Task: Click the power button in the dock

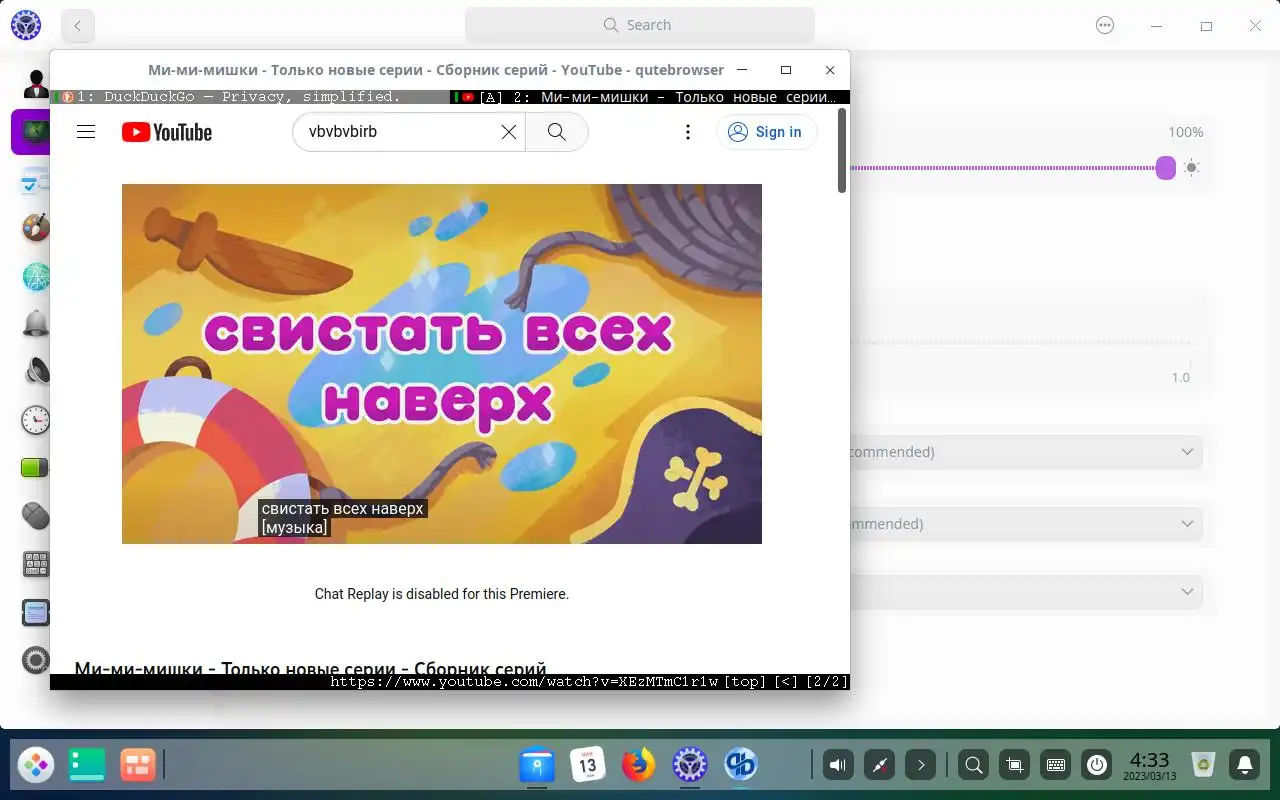Action: (1097, 766)
